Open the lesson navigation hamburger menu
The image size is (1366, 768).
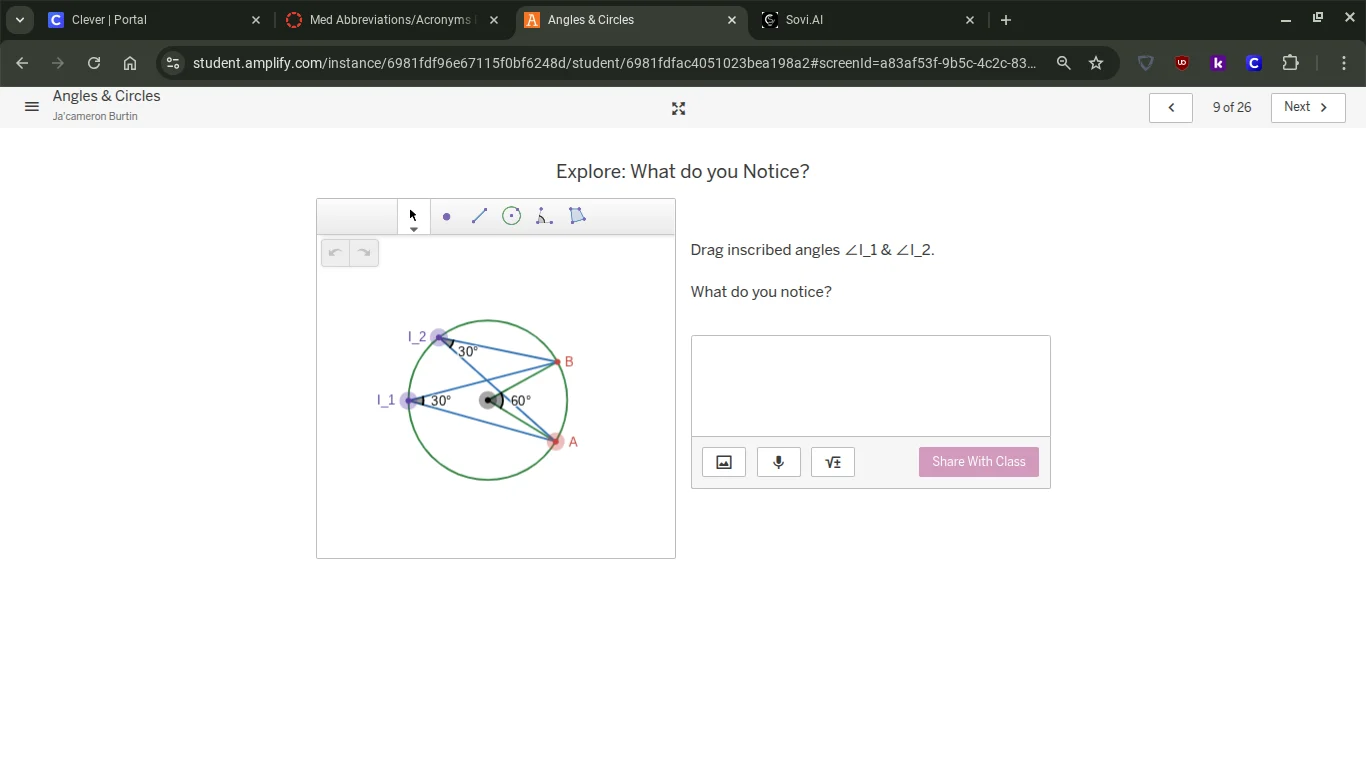click(31, 107)
